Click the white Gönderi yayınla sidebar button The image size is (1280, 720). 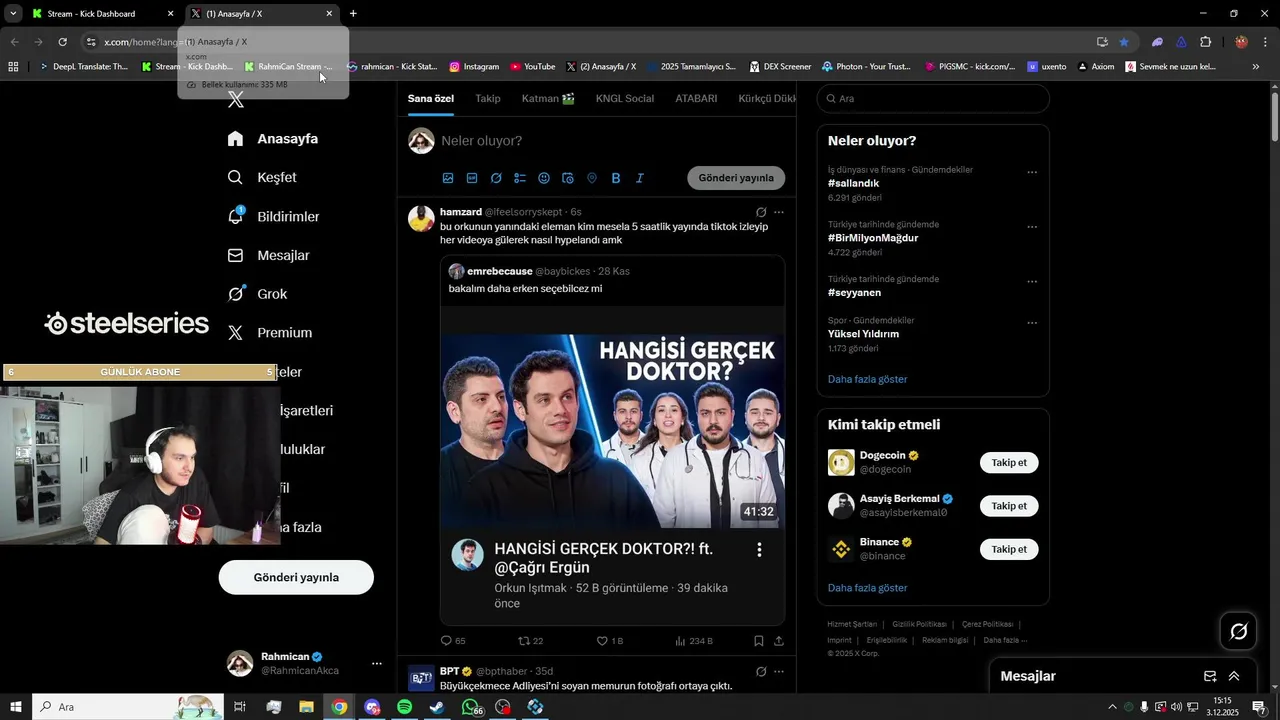tap(296, 577)
